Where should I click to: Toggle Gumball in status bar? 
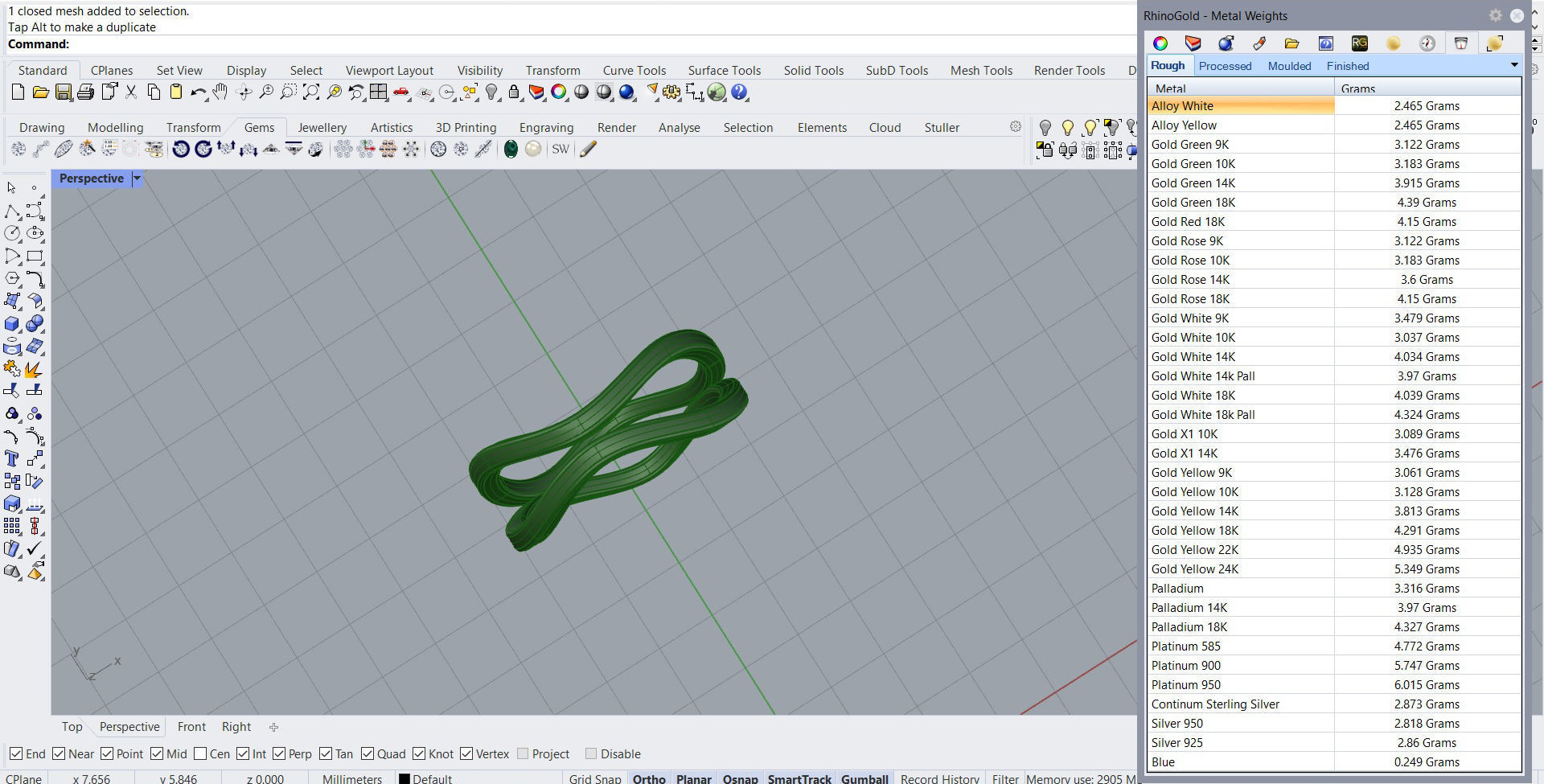(864, 778)
